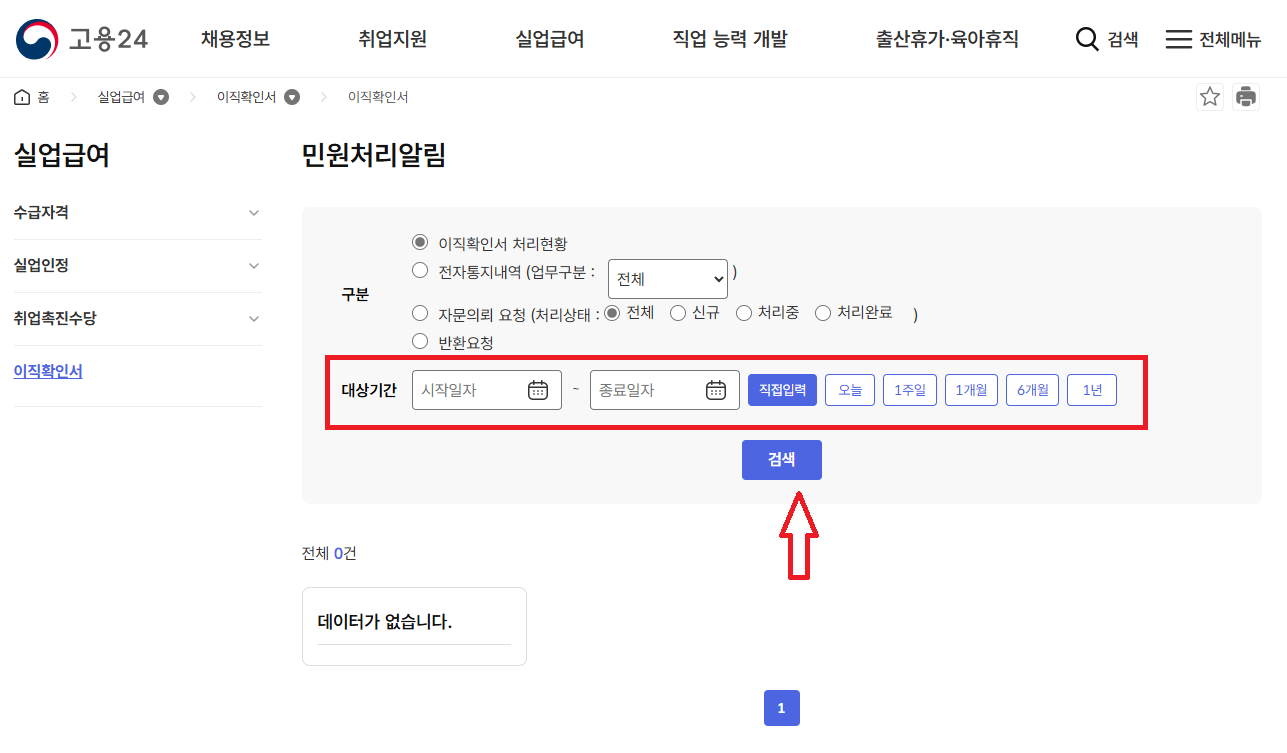
Task: Select 신규 as the processing status
Action: (677, 313)
